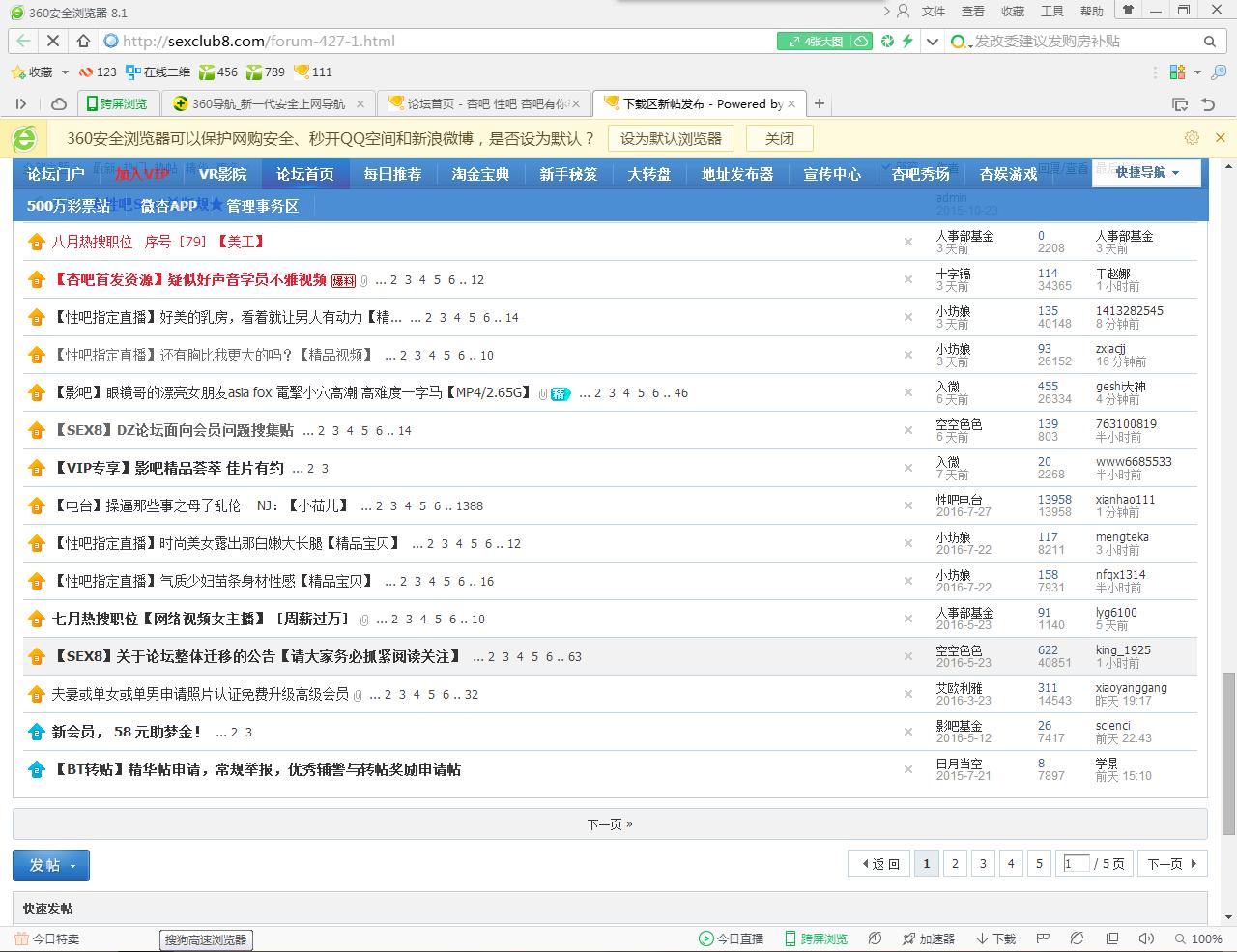
Task: Click 关闭 to dismiss the default browser prompt
Action: coord(779,138)
